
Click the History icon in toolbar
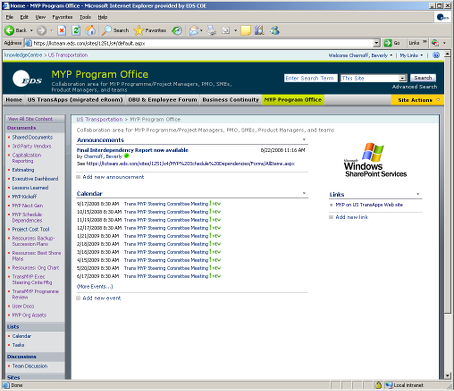click(x=177, y=31)
